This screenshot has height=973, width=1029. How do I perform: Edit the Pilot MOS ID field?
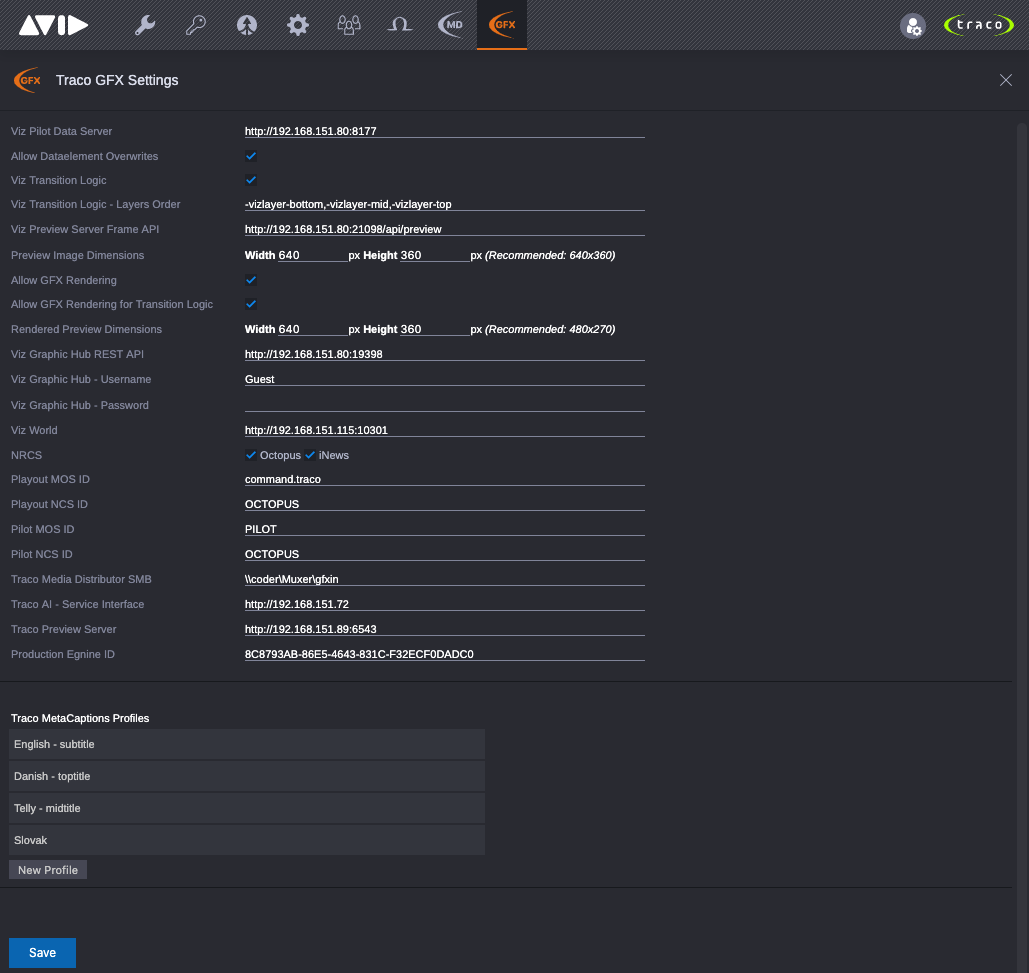[444, 529]
